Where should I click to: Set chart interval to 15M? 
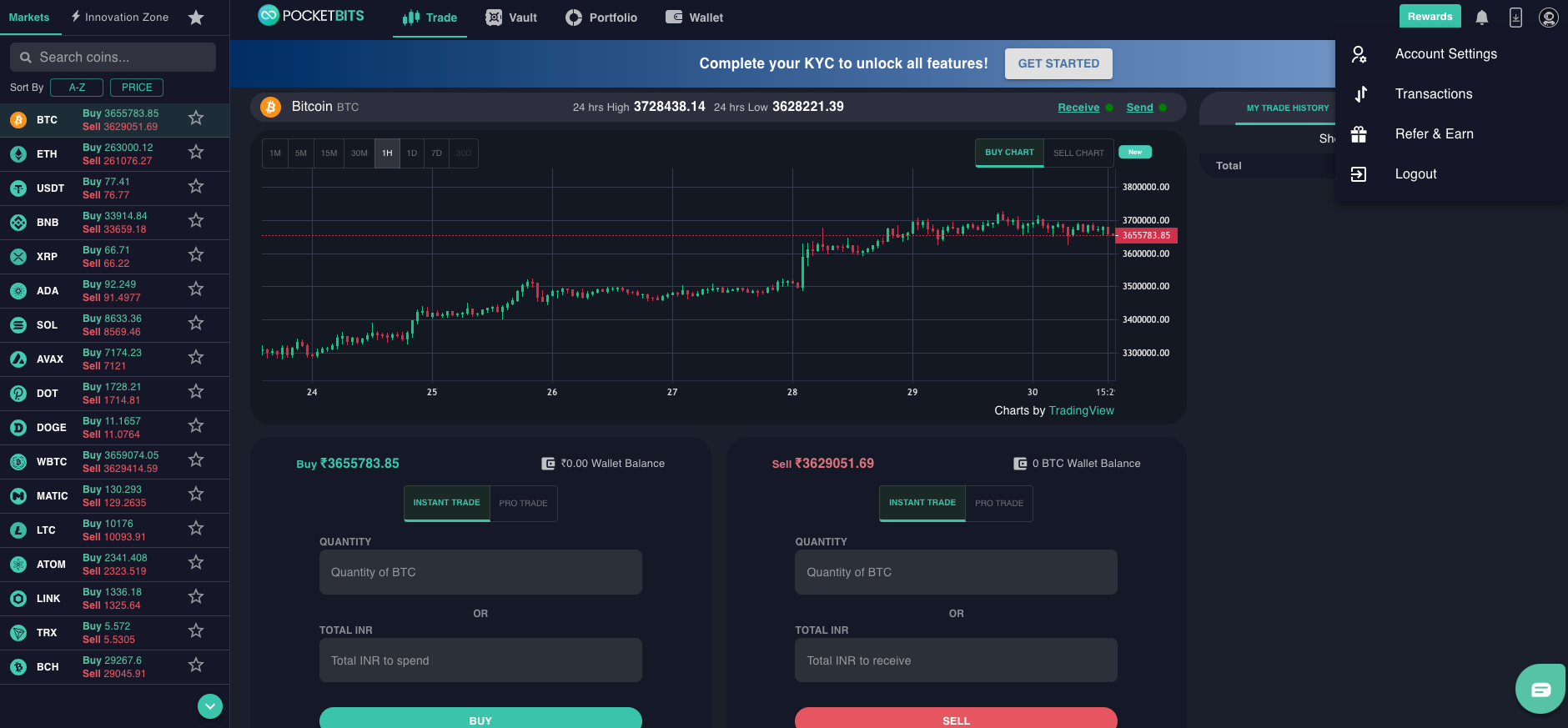[329, 153]
